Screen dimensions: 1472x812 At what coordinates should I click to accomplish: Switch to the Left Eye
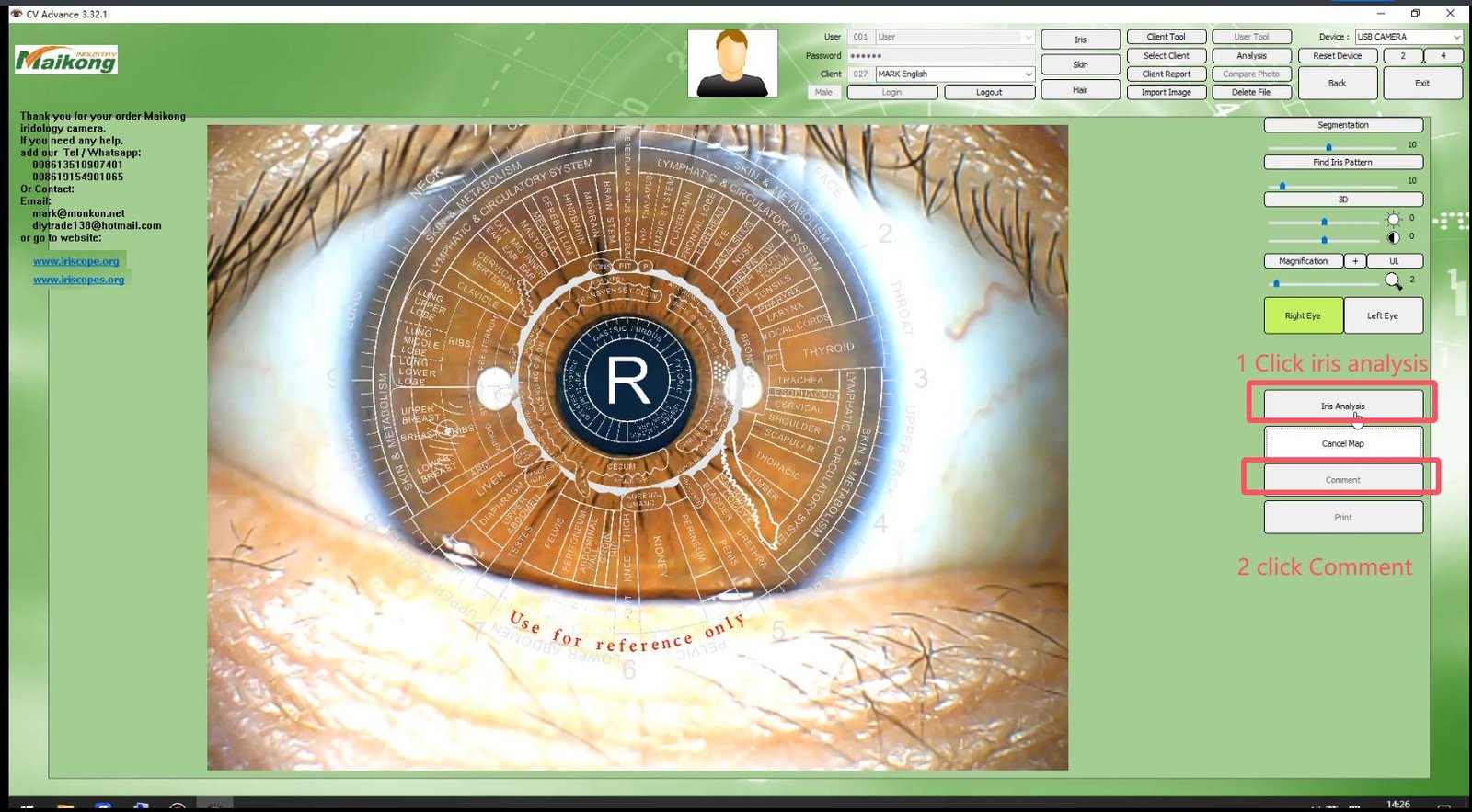coord(1383,315)
